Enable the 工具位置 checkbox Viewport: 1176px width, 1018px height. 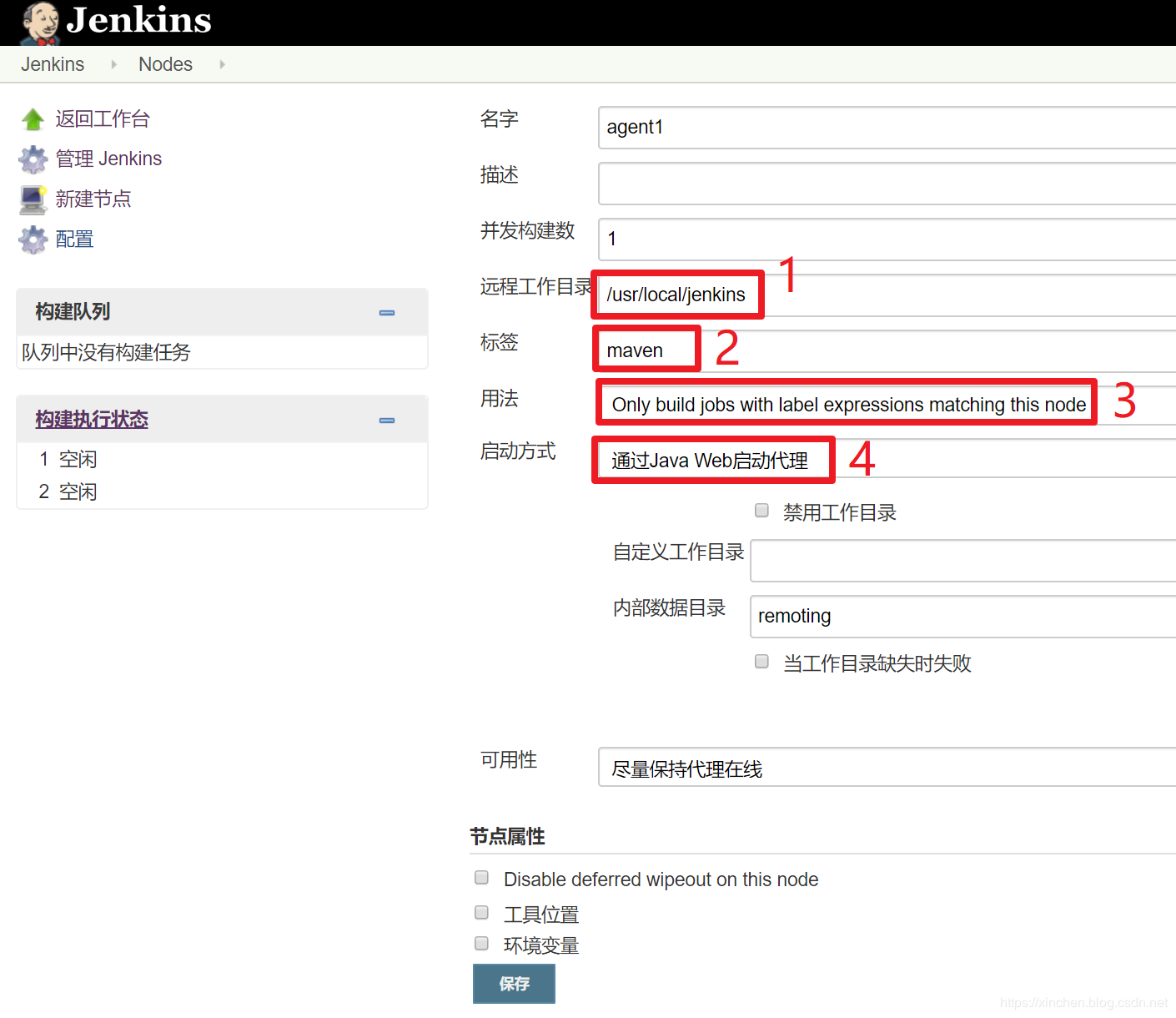click(x=481, y=912)
